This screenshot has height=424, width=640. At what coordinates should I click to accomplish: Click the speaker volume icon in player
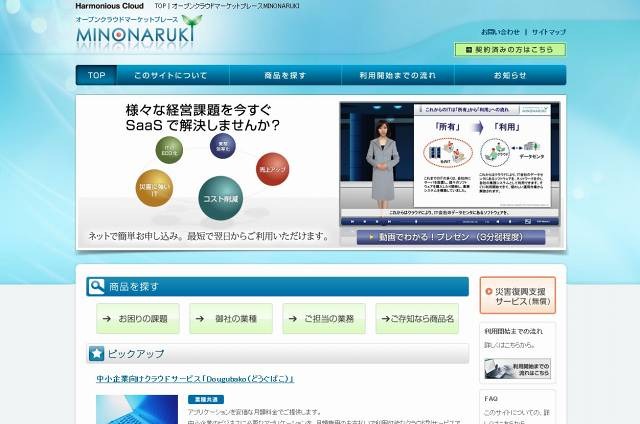point(498,222)
